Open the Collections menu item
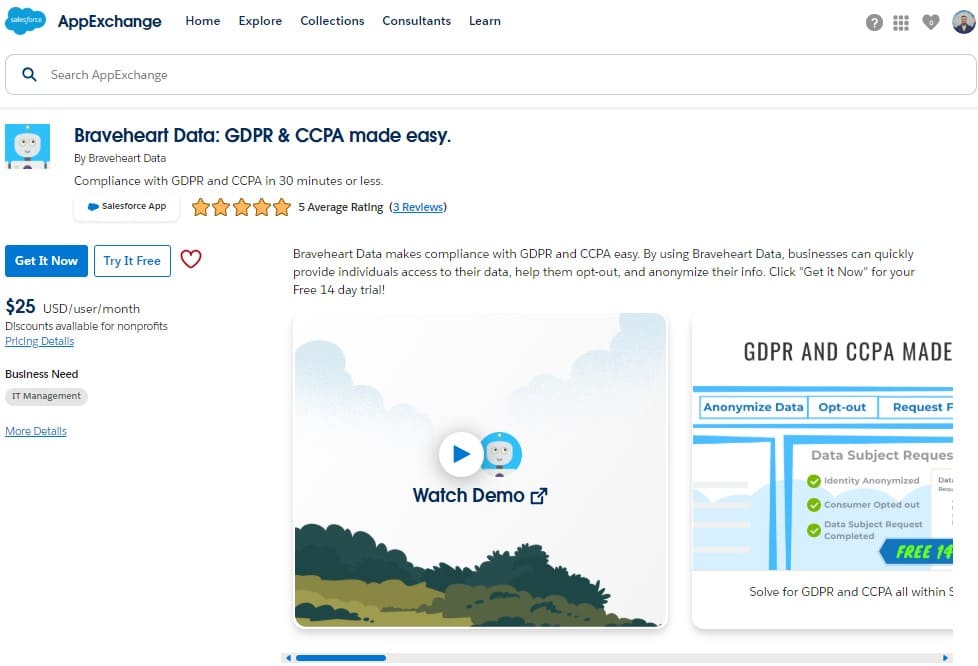This screenshot has height=666, width=978. coord(332,21)
